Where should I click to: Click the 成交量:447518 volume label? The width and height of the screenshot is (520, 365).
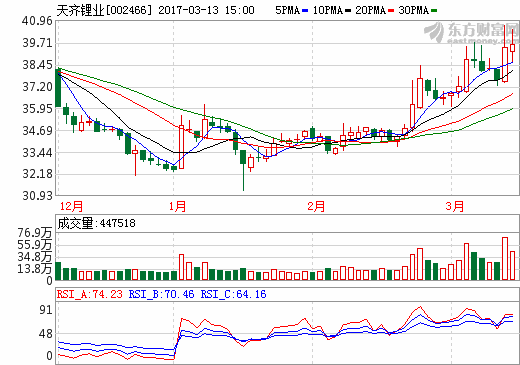click(97, 223)
